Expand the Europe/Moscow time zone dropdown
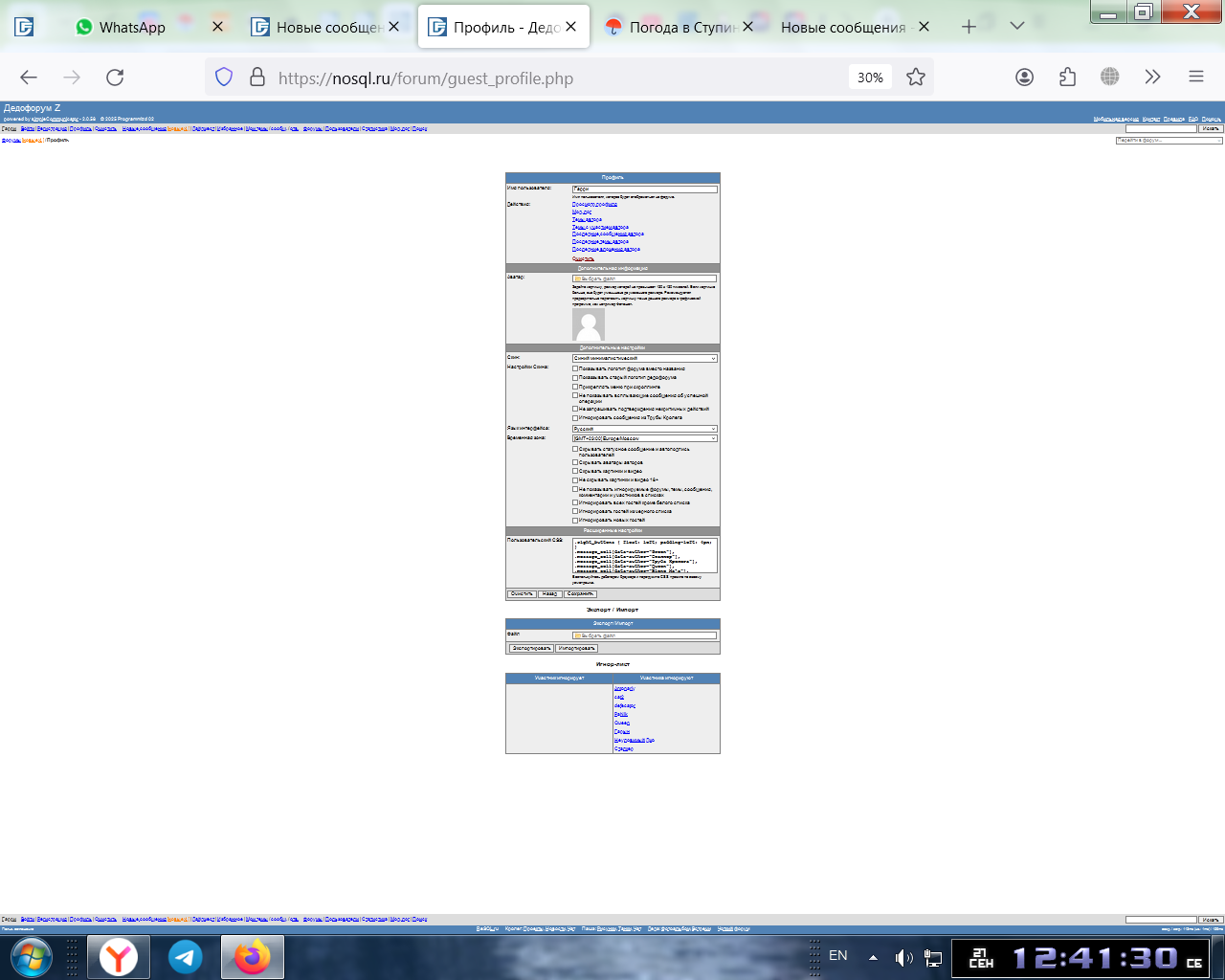Screen dimensions: 1225x980 644,438
